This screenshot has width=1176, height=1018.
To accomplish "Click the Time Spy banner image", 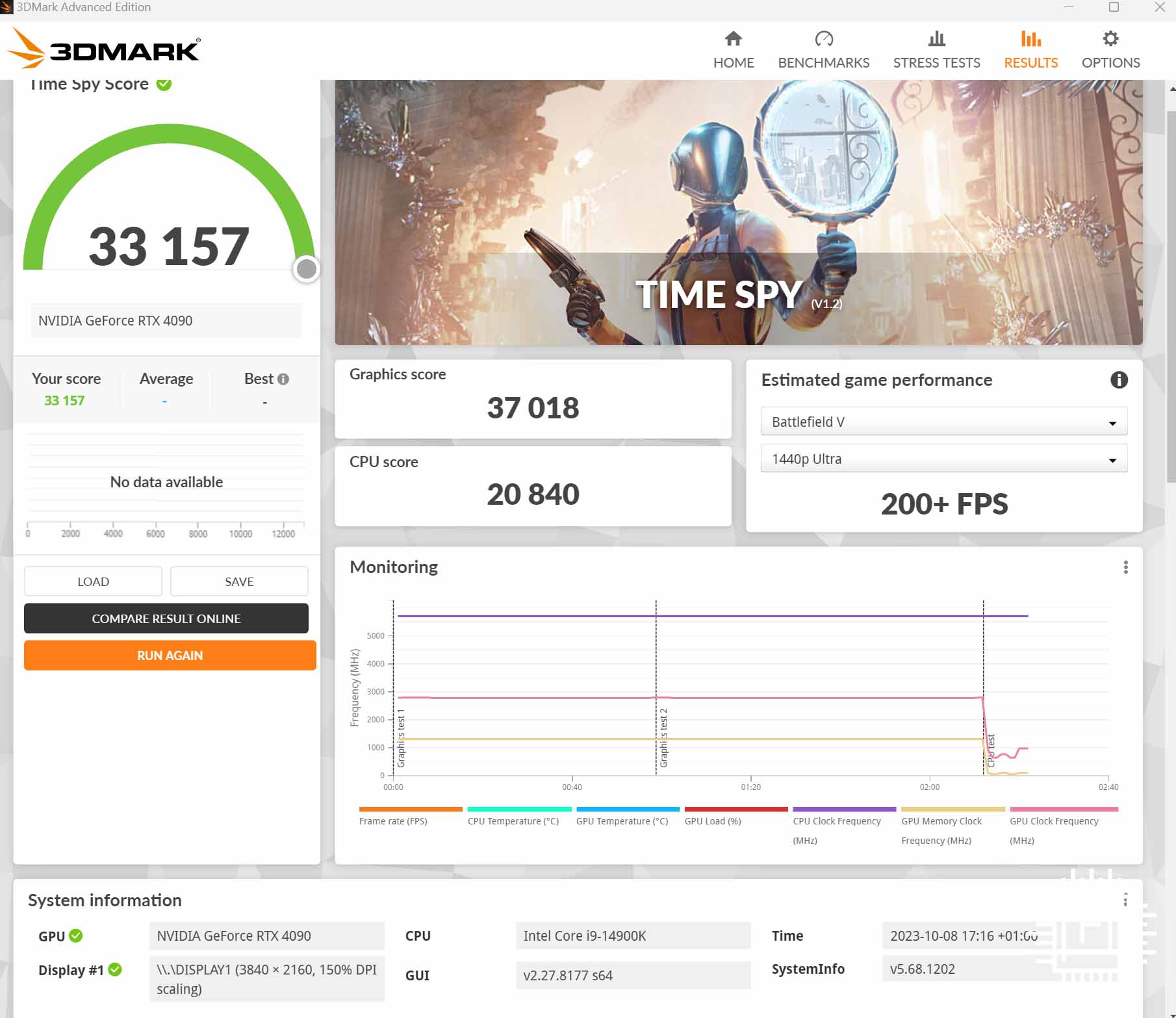I will tap(739, 212).
